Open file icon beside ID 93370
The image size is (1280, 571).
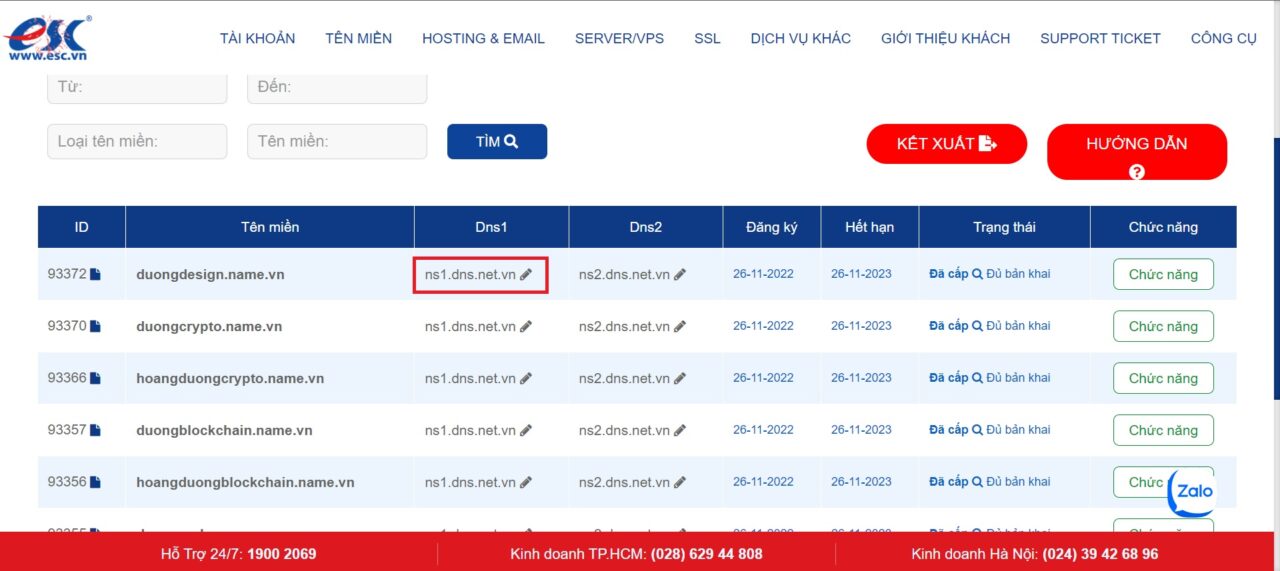click(x=96, y=326)
